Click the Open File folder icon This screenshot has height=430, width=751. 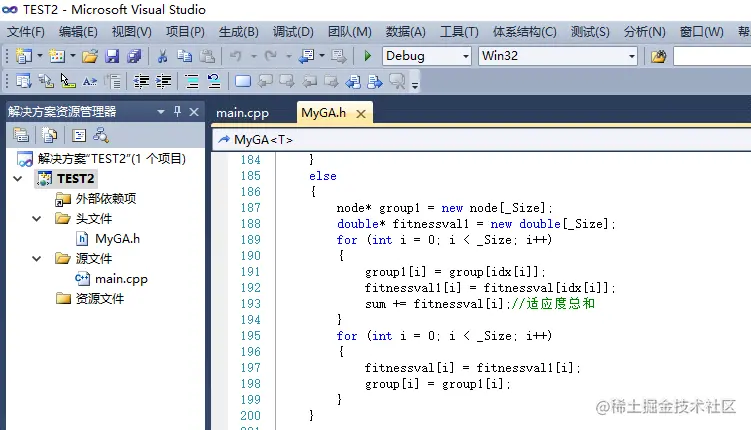[90, 57]
